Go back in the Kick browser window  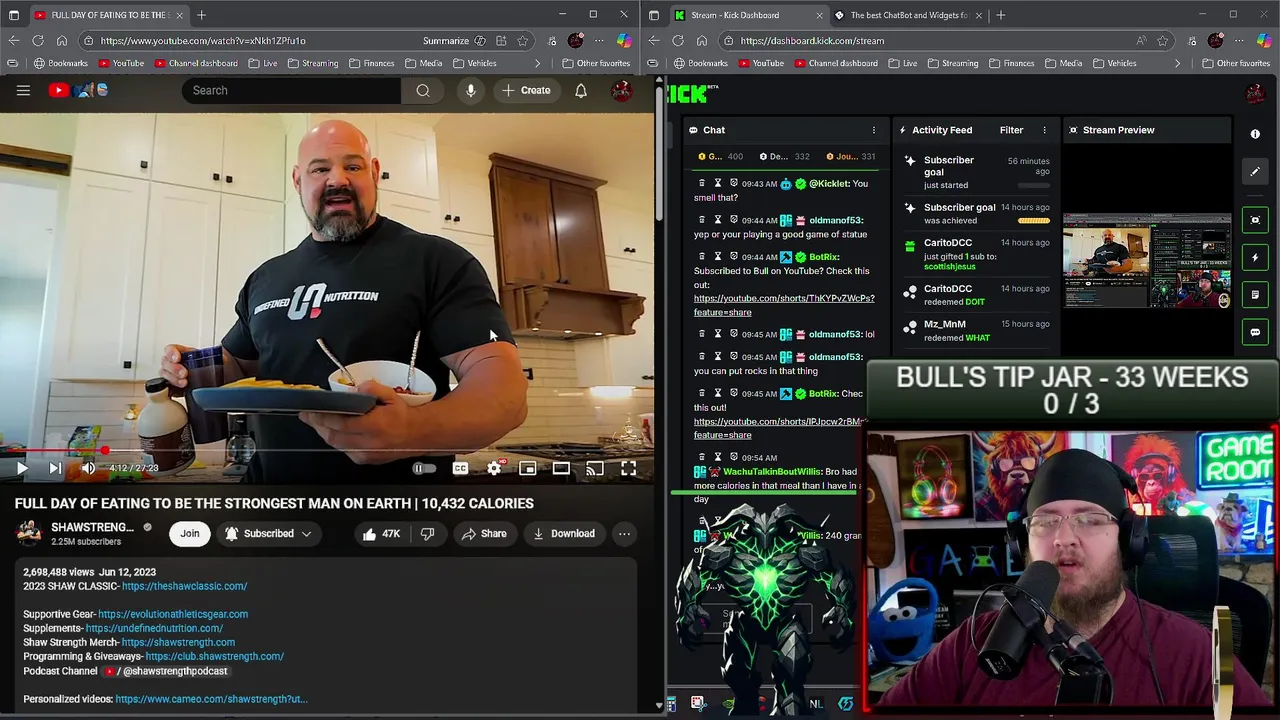point(654,41)
